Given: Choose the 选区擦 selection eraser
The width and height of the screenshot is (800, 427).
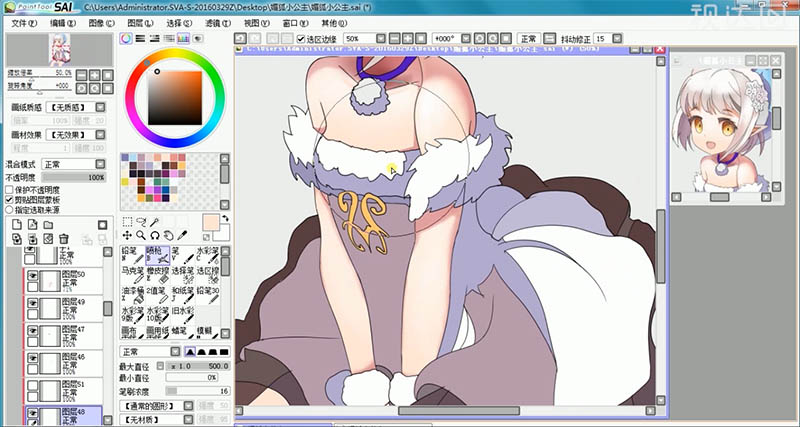Looking at the screenshot, I should [208, 274].
